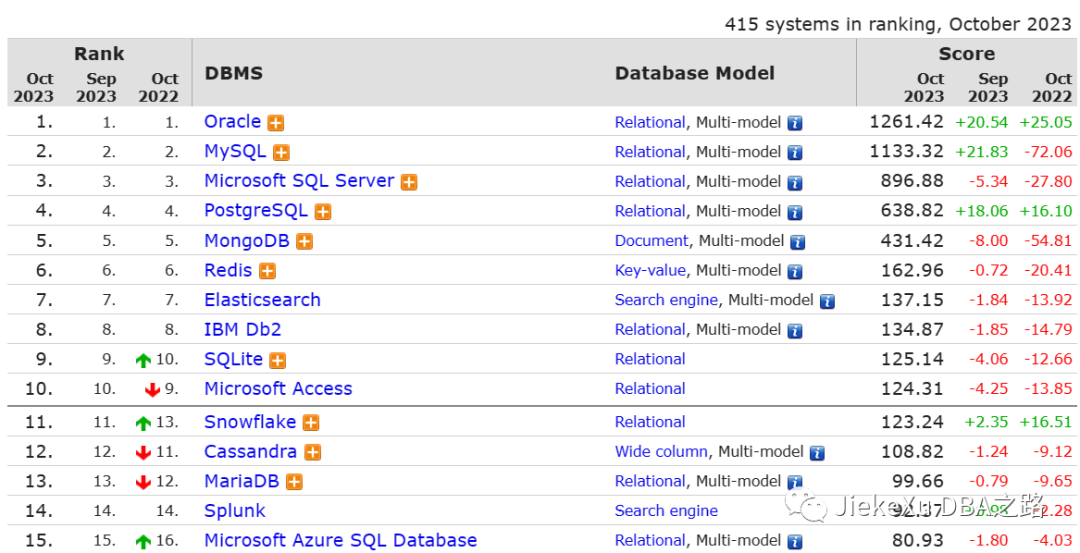The image size is (1080, 553).
Task: Click the score value 896.88
Action: tap(913, 181)
